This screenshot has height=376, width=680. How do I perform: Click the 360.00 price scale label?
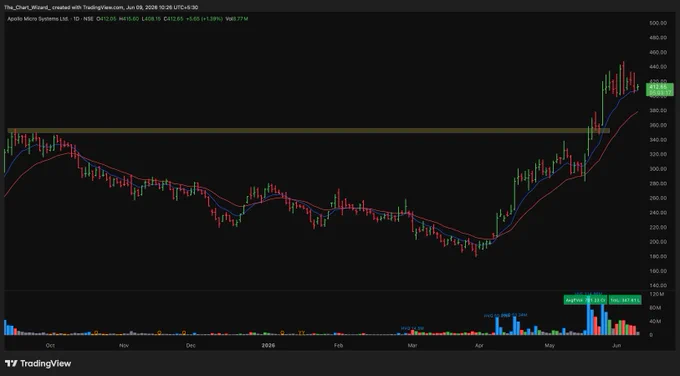coord(658,125)
